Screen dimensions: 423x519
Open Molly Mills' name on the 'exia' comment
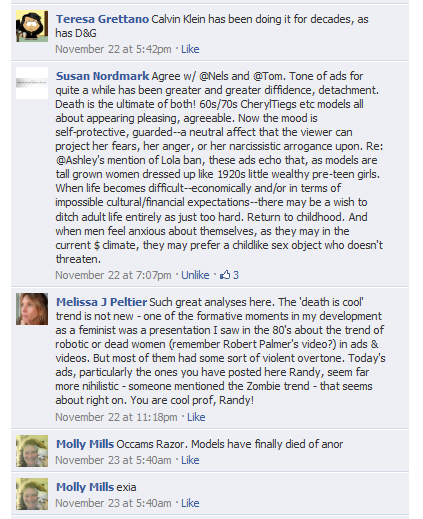tap(85, 487)
